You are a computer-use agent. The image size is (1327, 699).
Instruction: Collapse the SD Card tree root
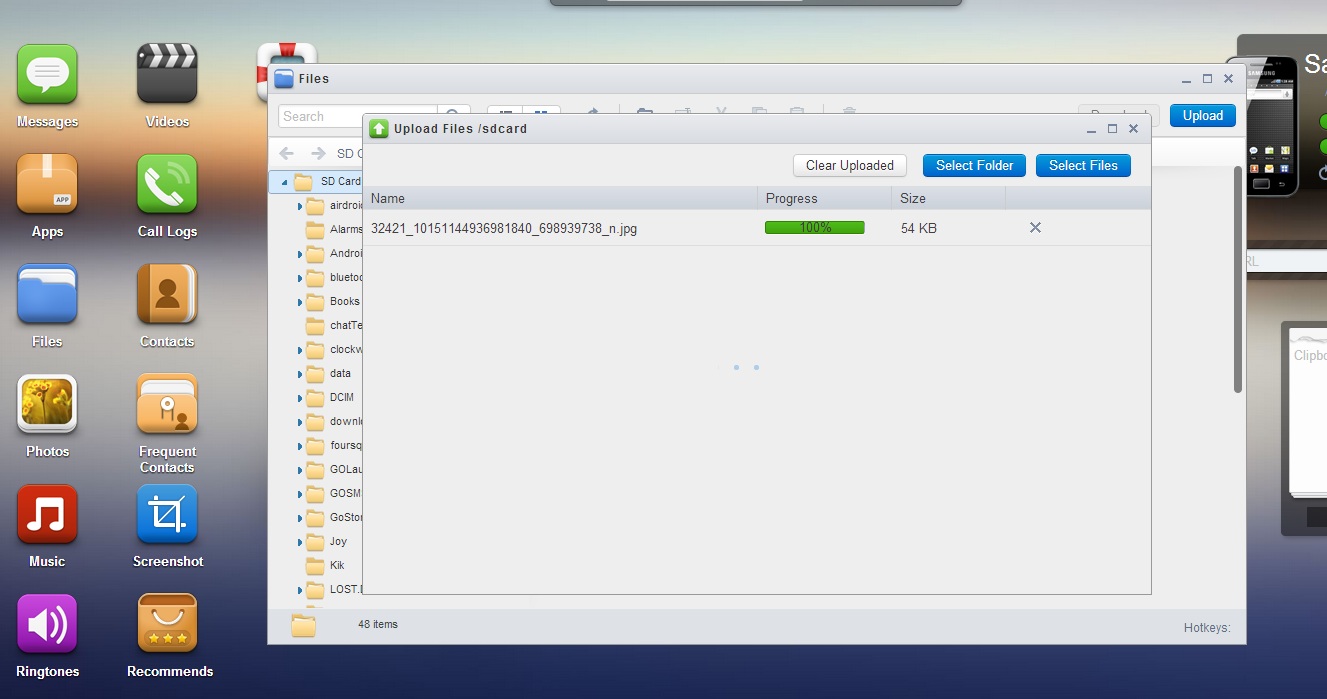coord(284,183)
